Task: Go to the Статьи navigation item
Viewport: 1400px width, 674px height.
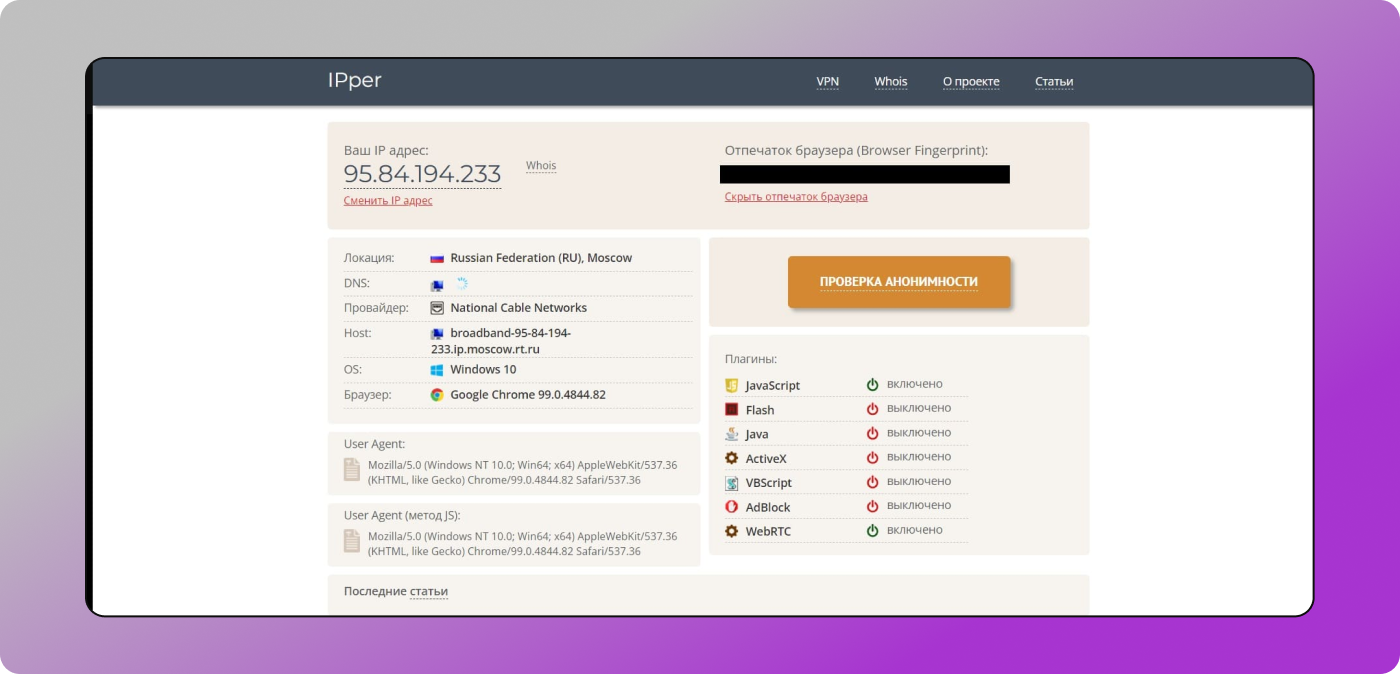Action: [x=1054, y=82]
